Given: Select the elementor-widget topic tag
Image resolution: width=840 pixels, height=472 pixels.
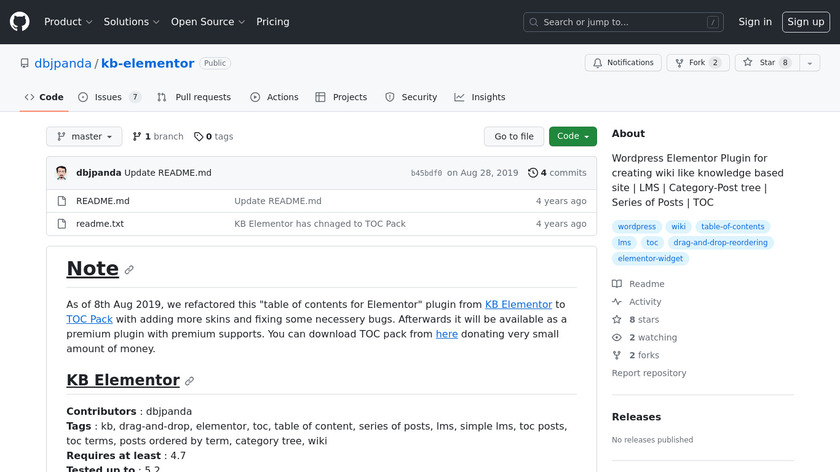Looking at the screenshot, I should (x=650, y=259).
